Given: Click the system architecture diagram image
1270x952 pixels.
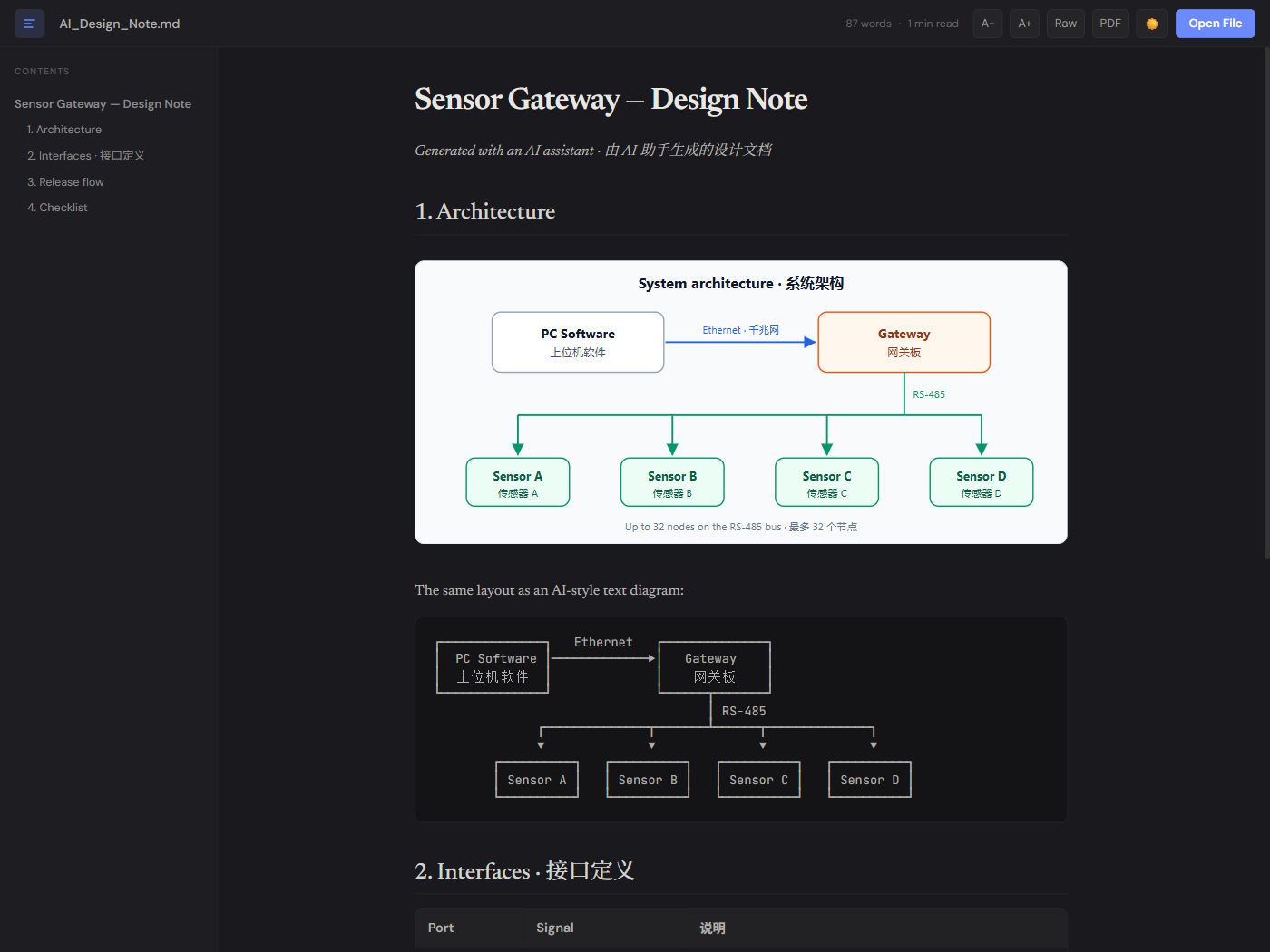Looking at the screenshot, I should point(741,403).
